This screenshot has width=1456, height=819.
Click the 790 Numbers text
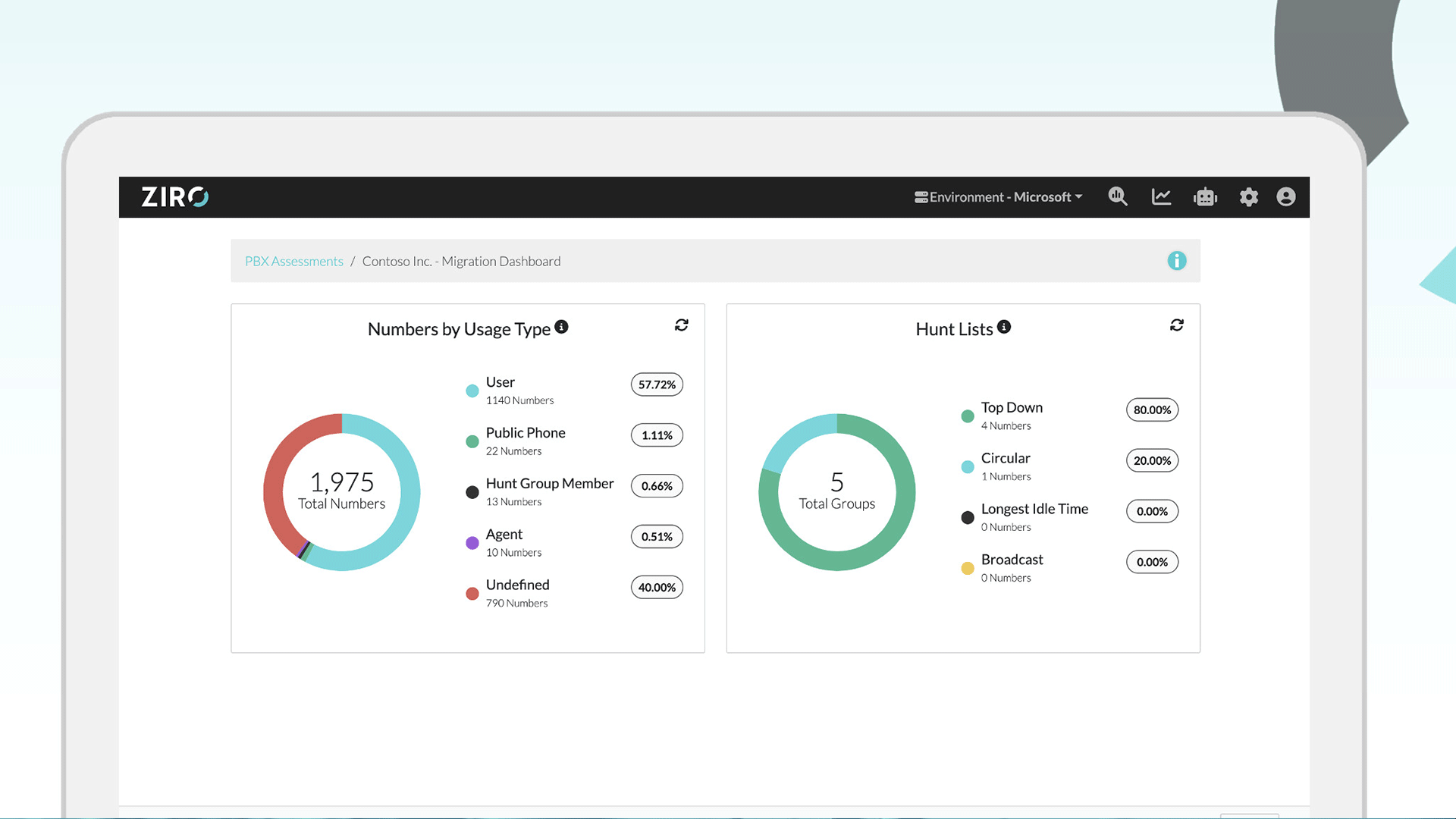[517, 604]
